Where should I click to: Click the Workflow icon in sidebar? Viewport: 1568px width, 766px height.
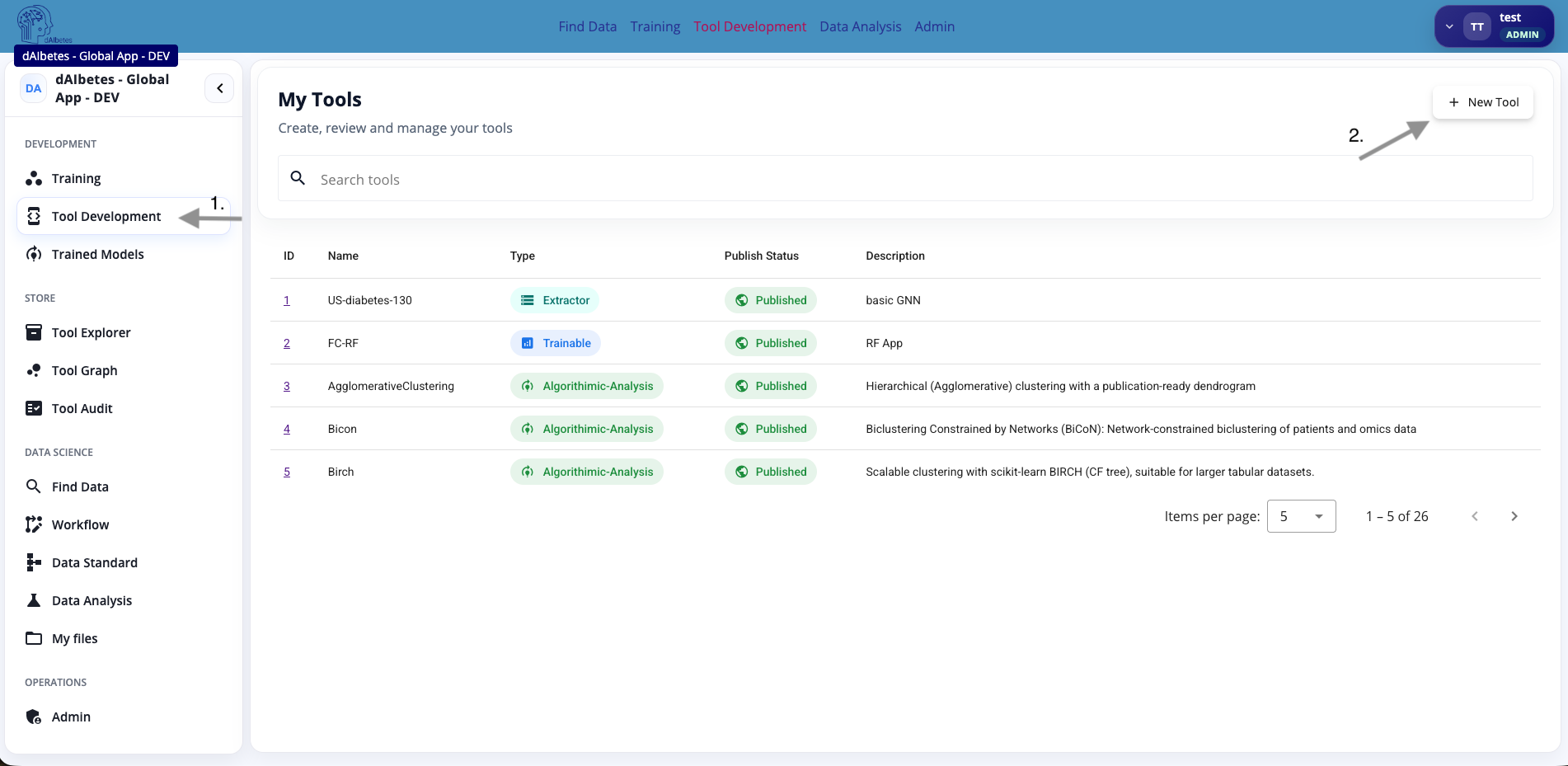[x=34, y=524]
